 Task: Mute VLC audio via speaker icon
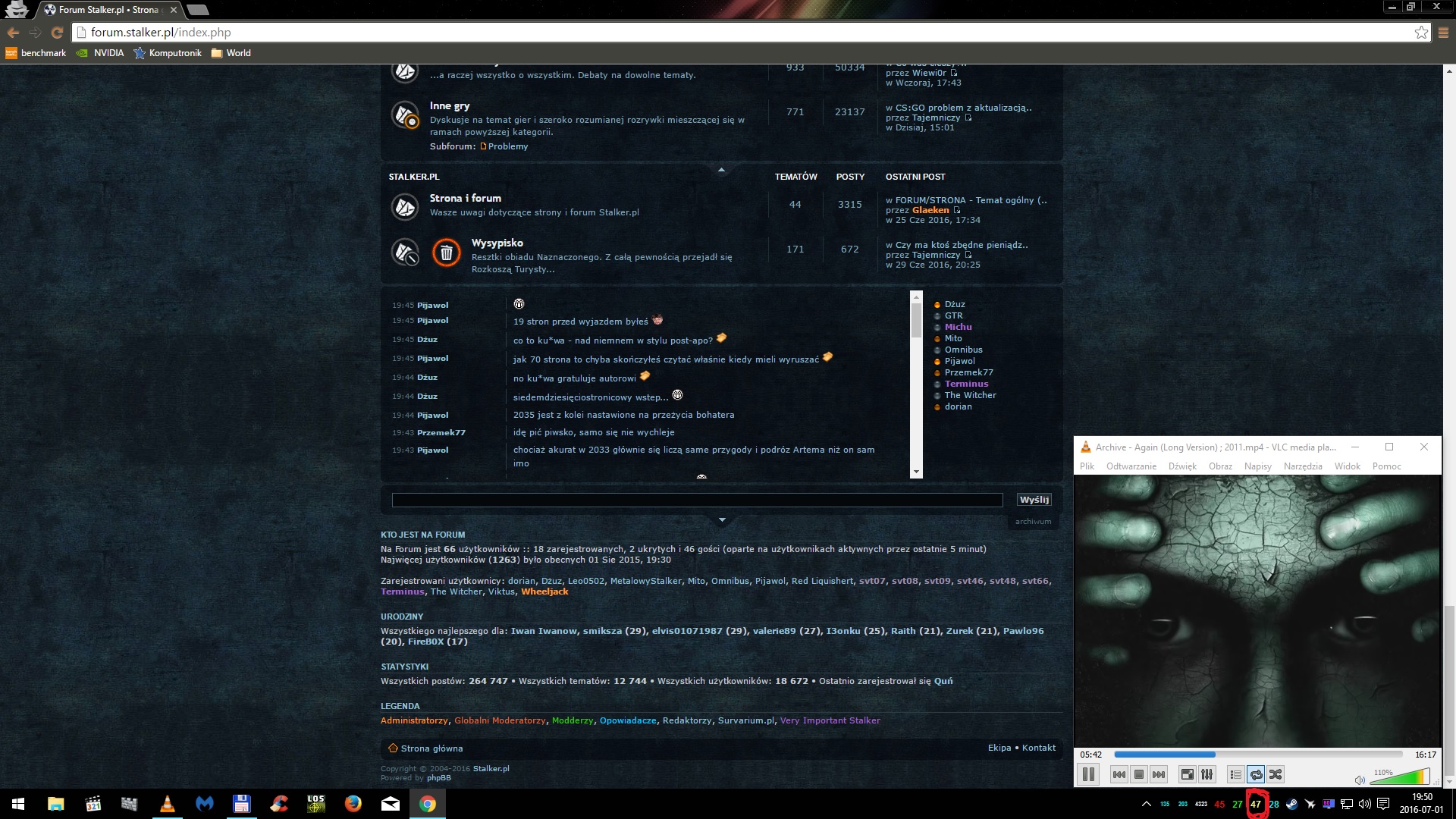tap(1360, 780)
